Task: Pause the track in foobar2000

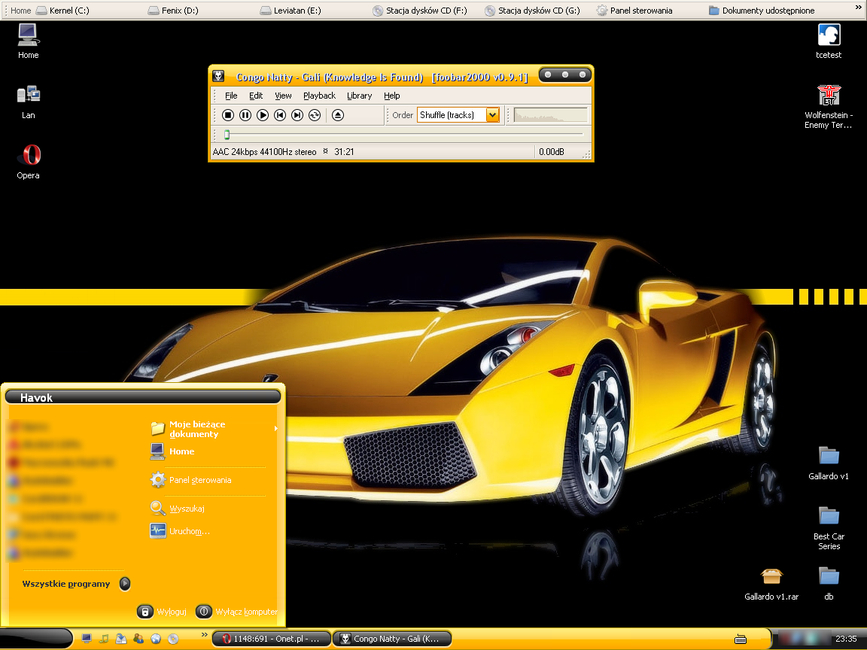Action: [x=245, y=115]
